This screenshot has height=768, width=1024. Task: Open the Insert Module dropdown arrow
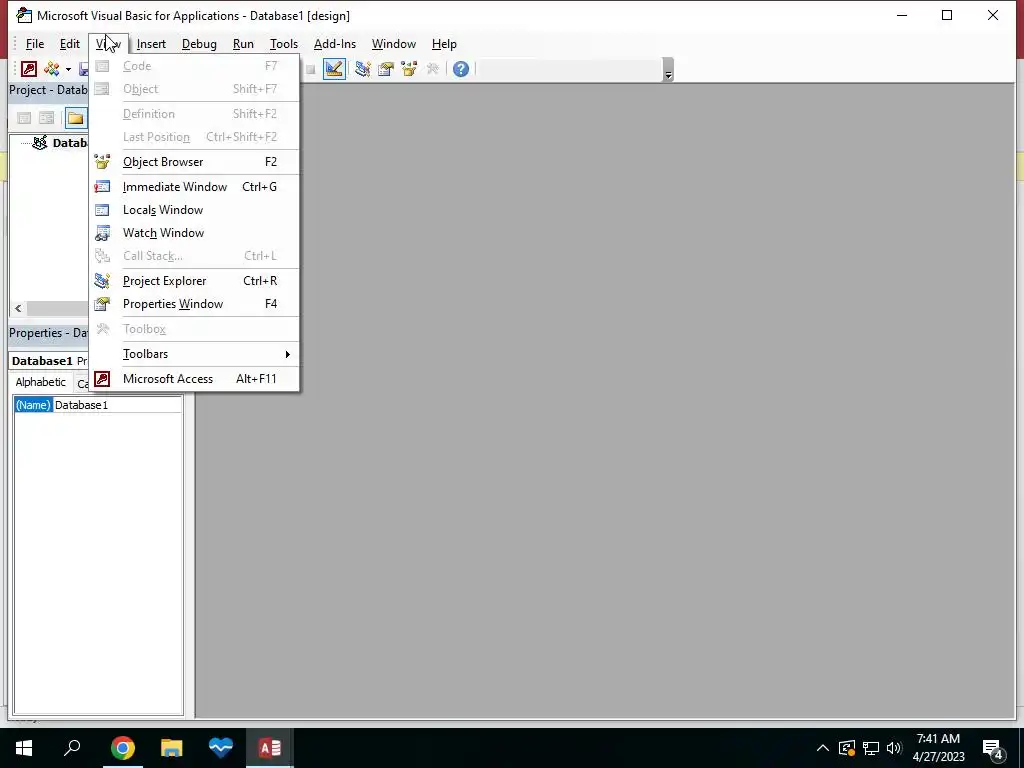pos(68,69)
